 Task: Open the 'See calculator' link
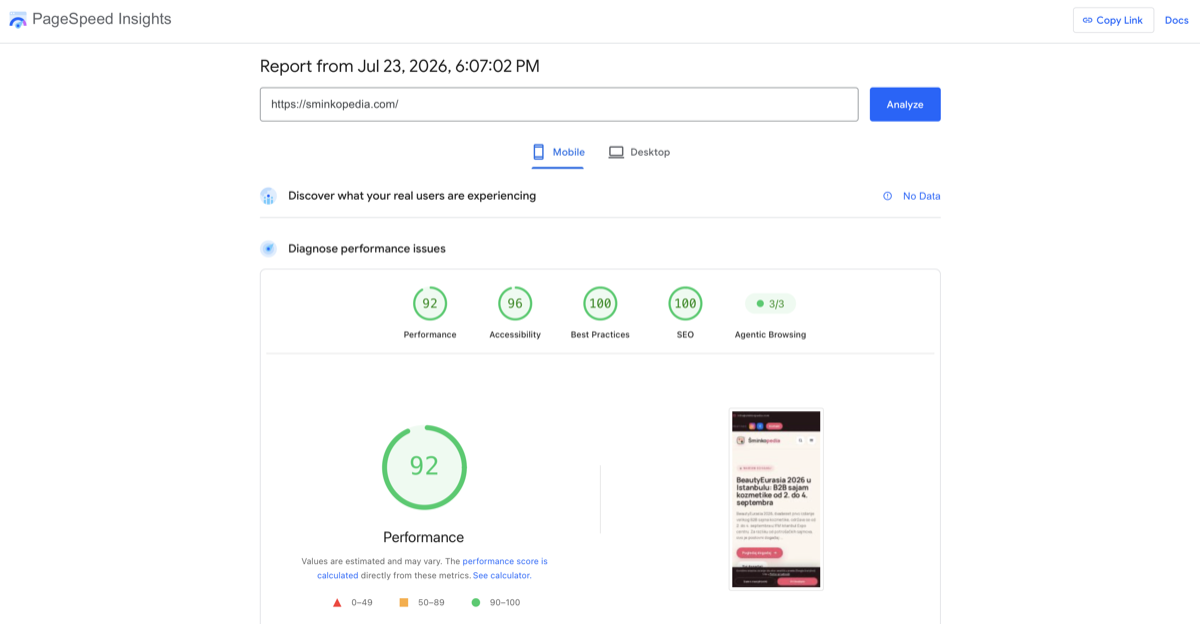502,575
